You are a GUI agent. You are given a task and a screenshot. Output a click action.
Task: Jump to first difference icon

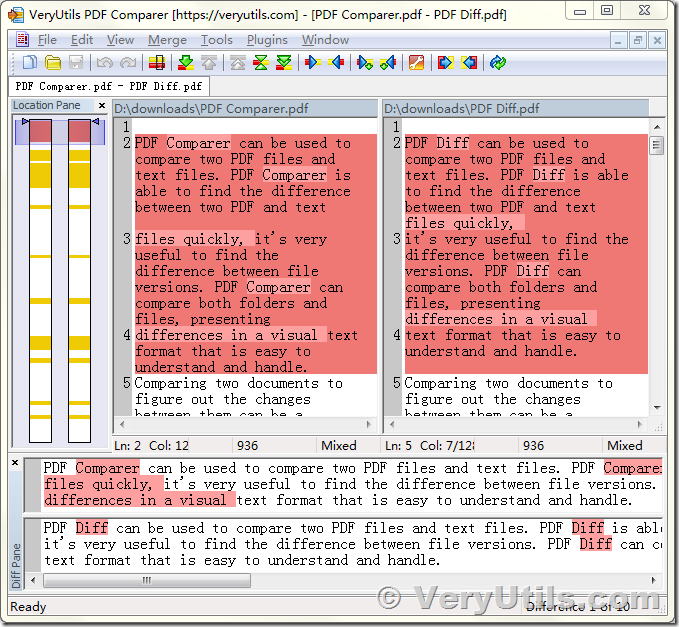[x=238, y=63]
